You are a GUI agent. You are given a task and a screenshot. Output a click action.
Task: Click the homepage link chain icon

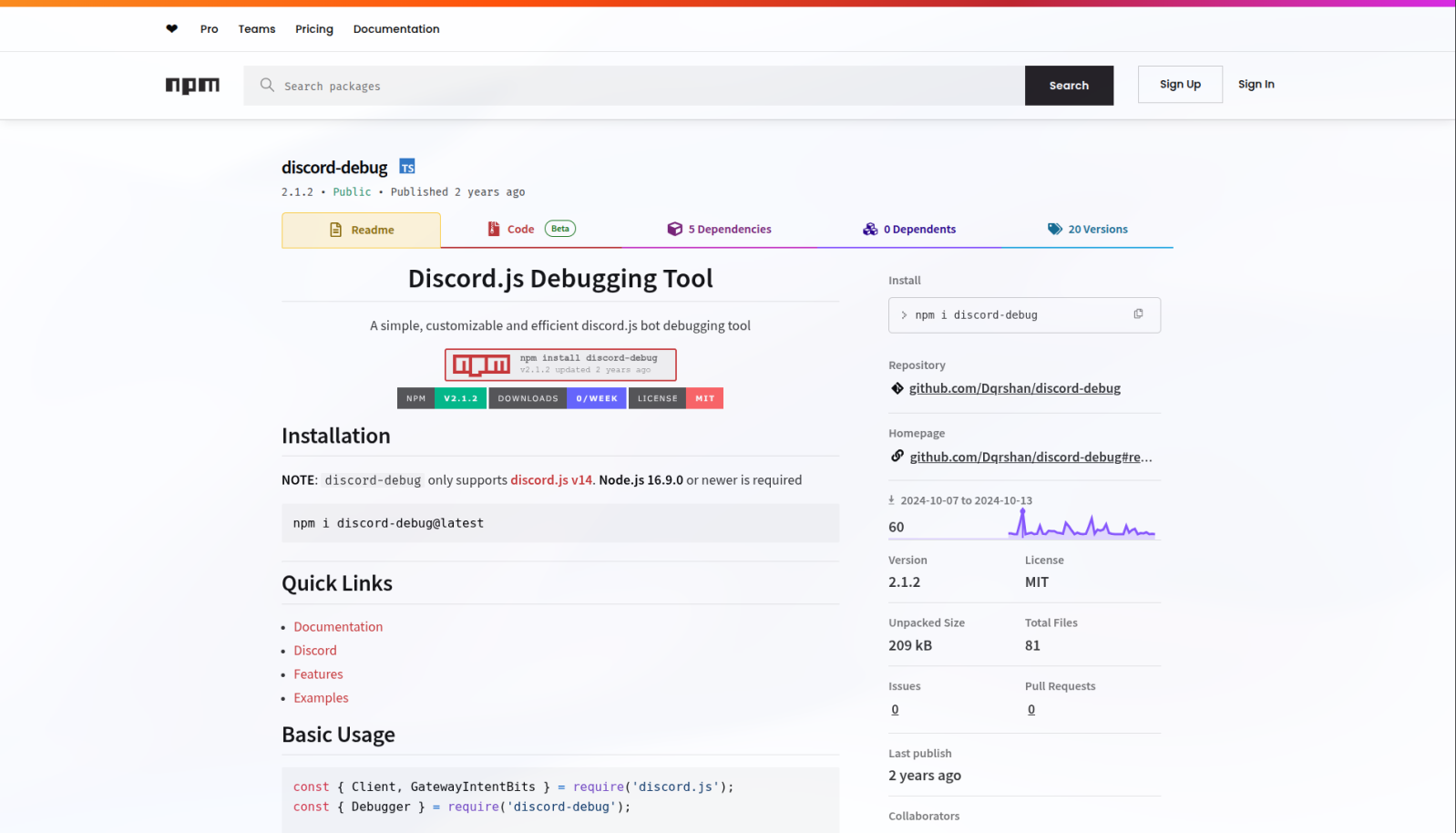click(897, 456)
